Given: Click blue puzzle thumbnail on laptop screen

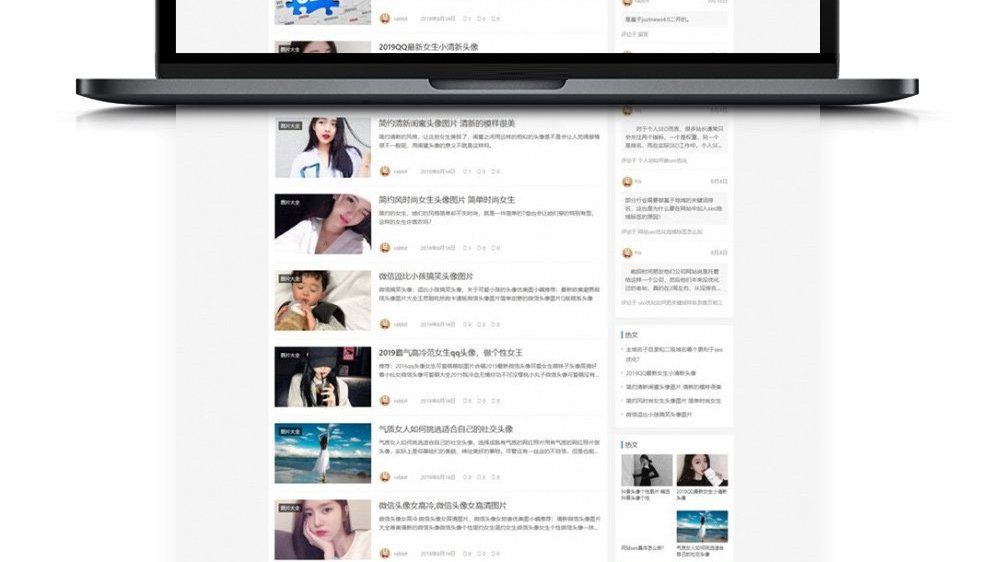Looking at the screenshot, I should click(323, 12).
